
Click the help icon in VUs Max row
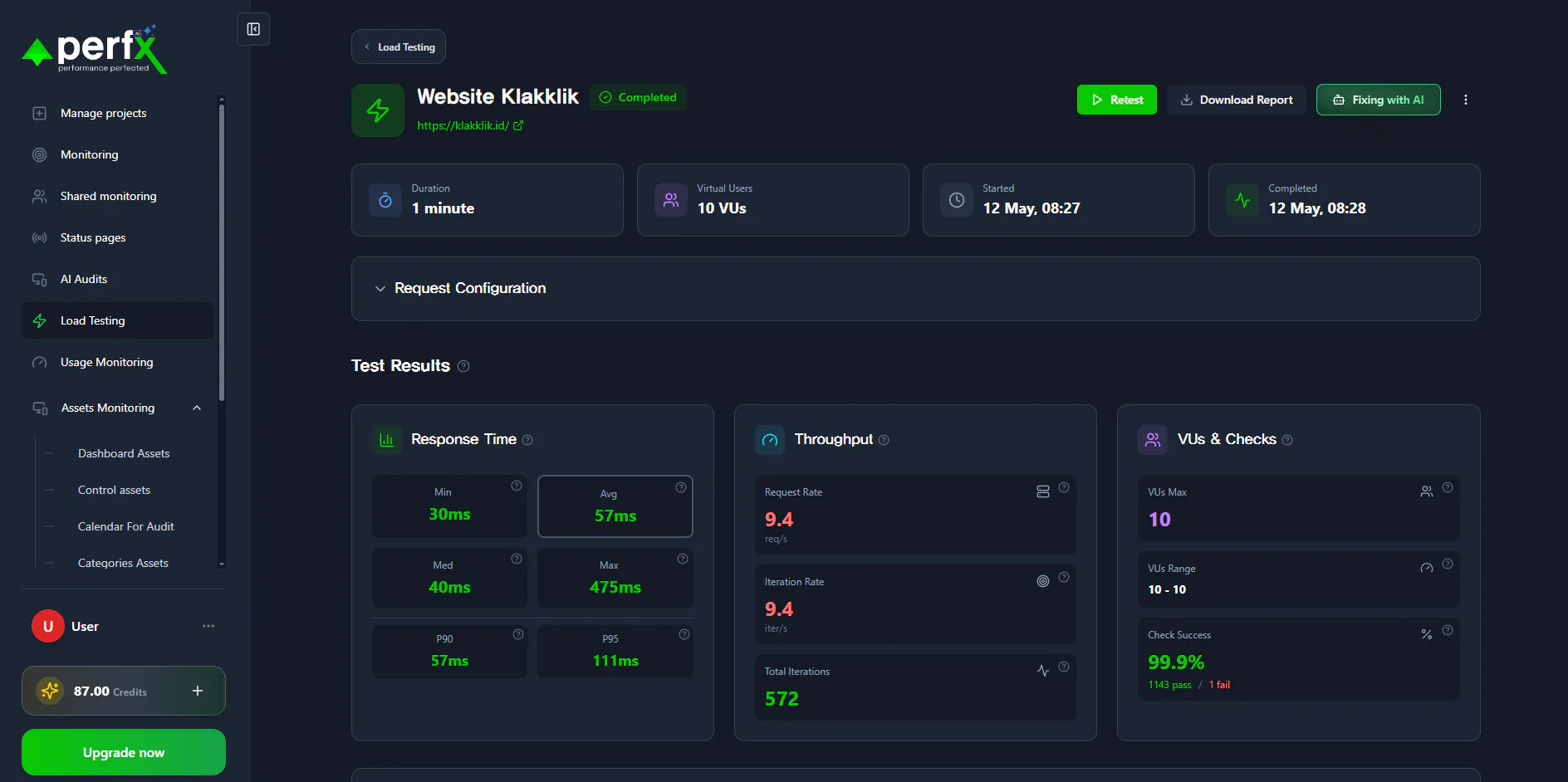(1448, 487)
